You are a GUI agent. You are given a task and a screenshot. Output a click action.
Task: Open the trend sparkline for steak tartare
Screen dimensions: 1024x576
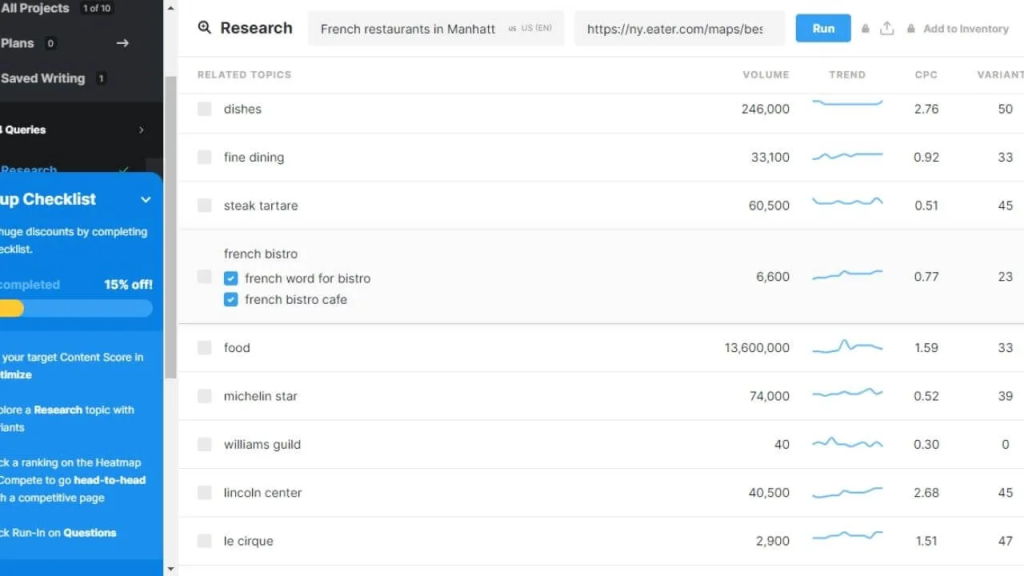click(x=847, y=202)
